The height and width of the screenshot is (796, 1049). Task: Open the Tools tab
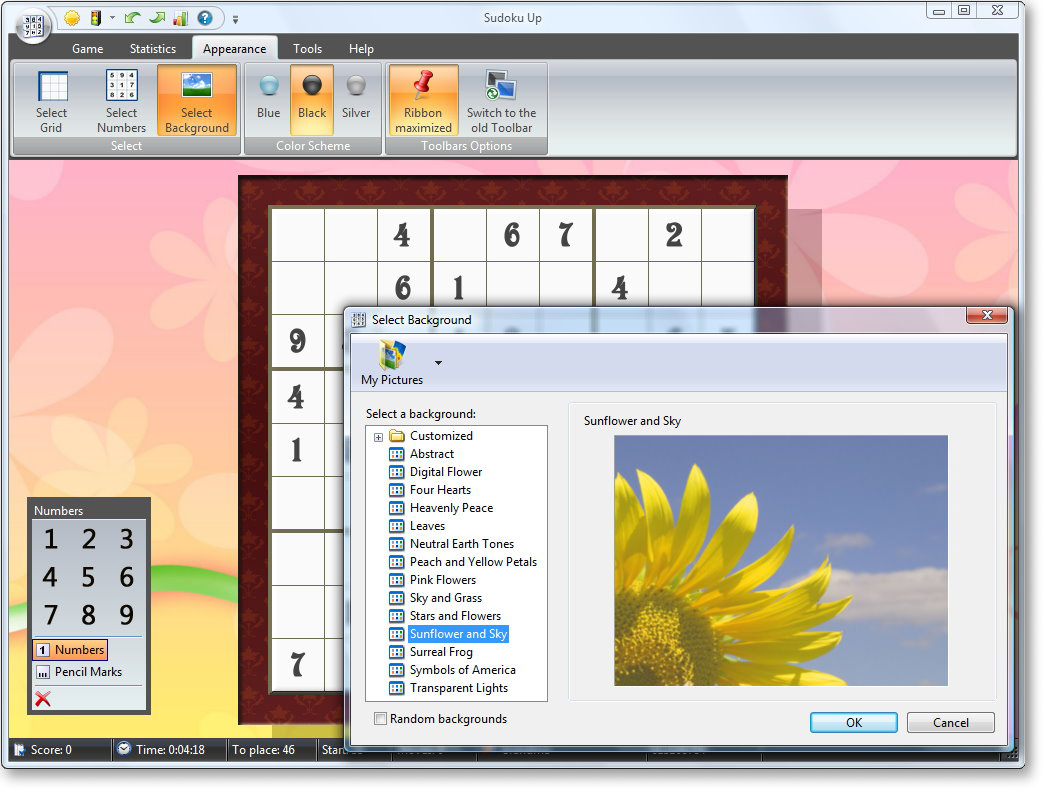[x=308, y=49]
